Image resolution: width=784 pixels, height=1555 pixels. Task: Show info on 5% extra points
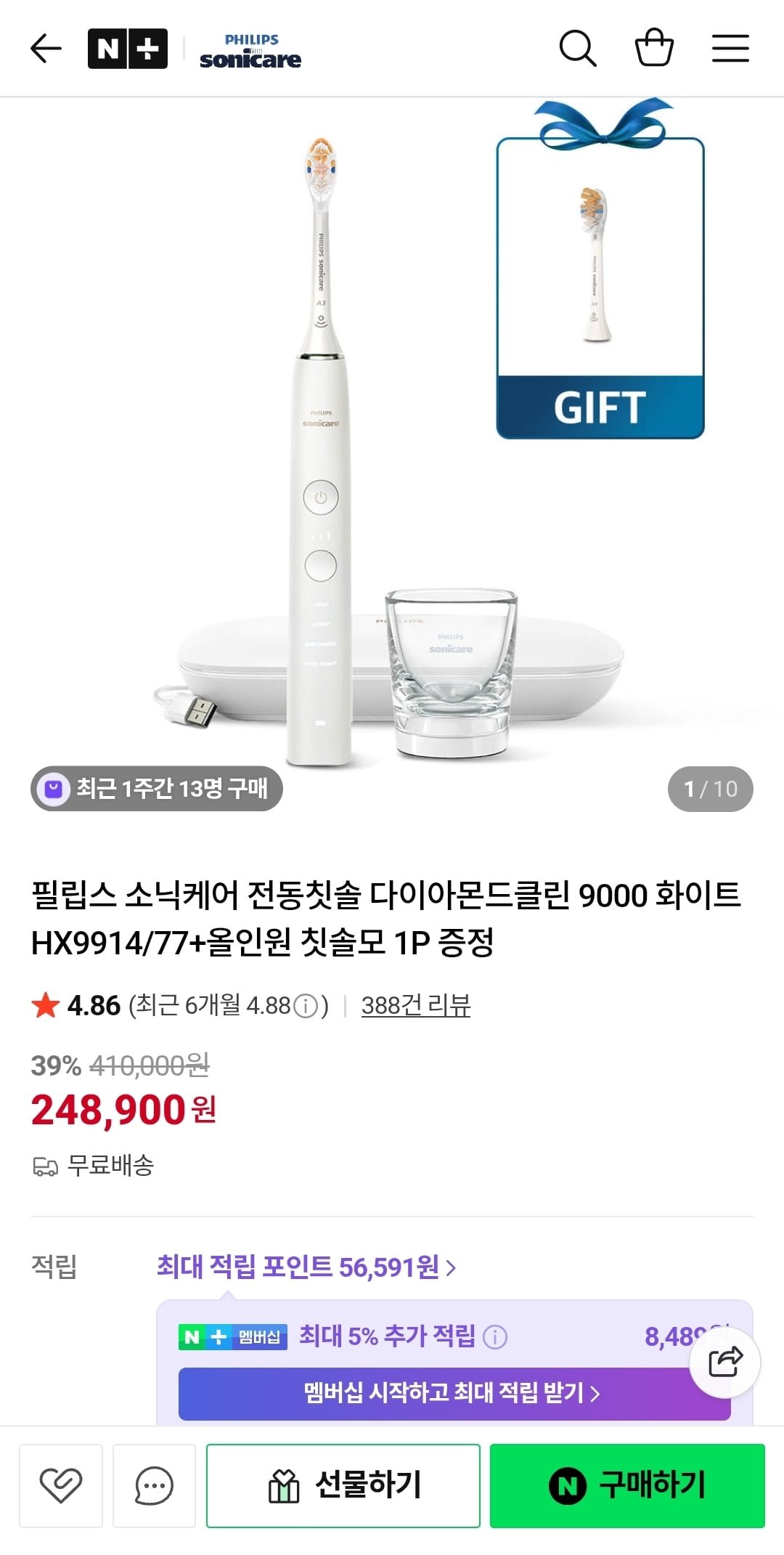point(495,1336)
